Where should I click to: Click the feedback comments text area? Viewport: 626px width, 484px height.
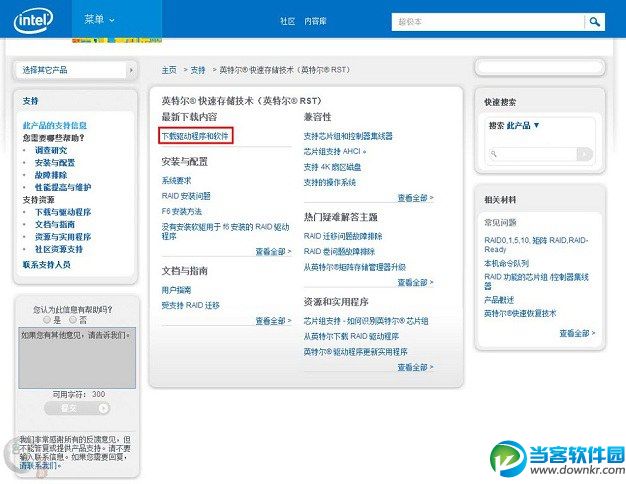tap(77, 358)
